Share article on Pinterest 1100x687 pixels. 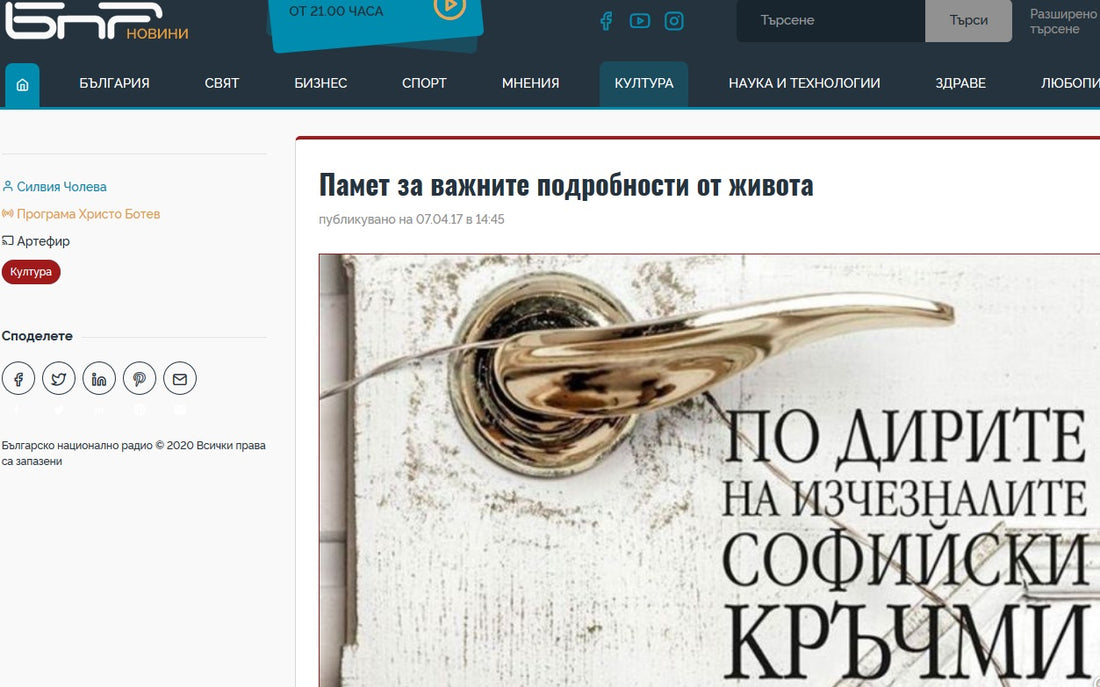tap(140, 379)
